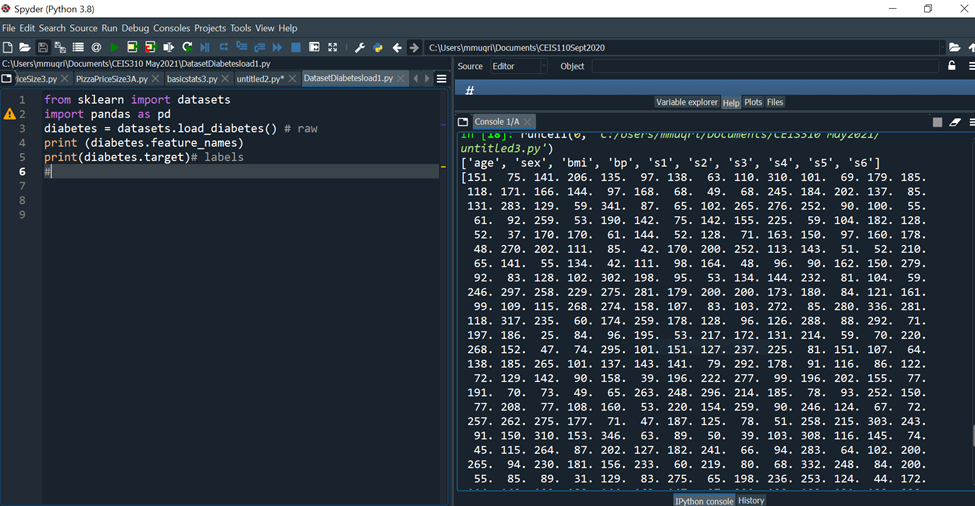The image size is (975, 506).
Task: Start debugging with the Debug file icon
Action: [205, 47]
